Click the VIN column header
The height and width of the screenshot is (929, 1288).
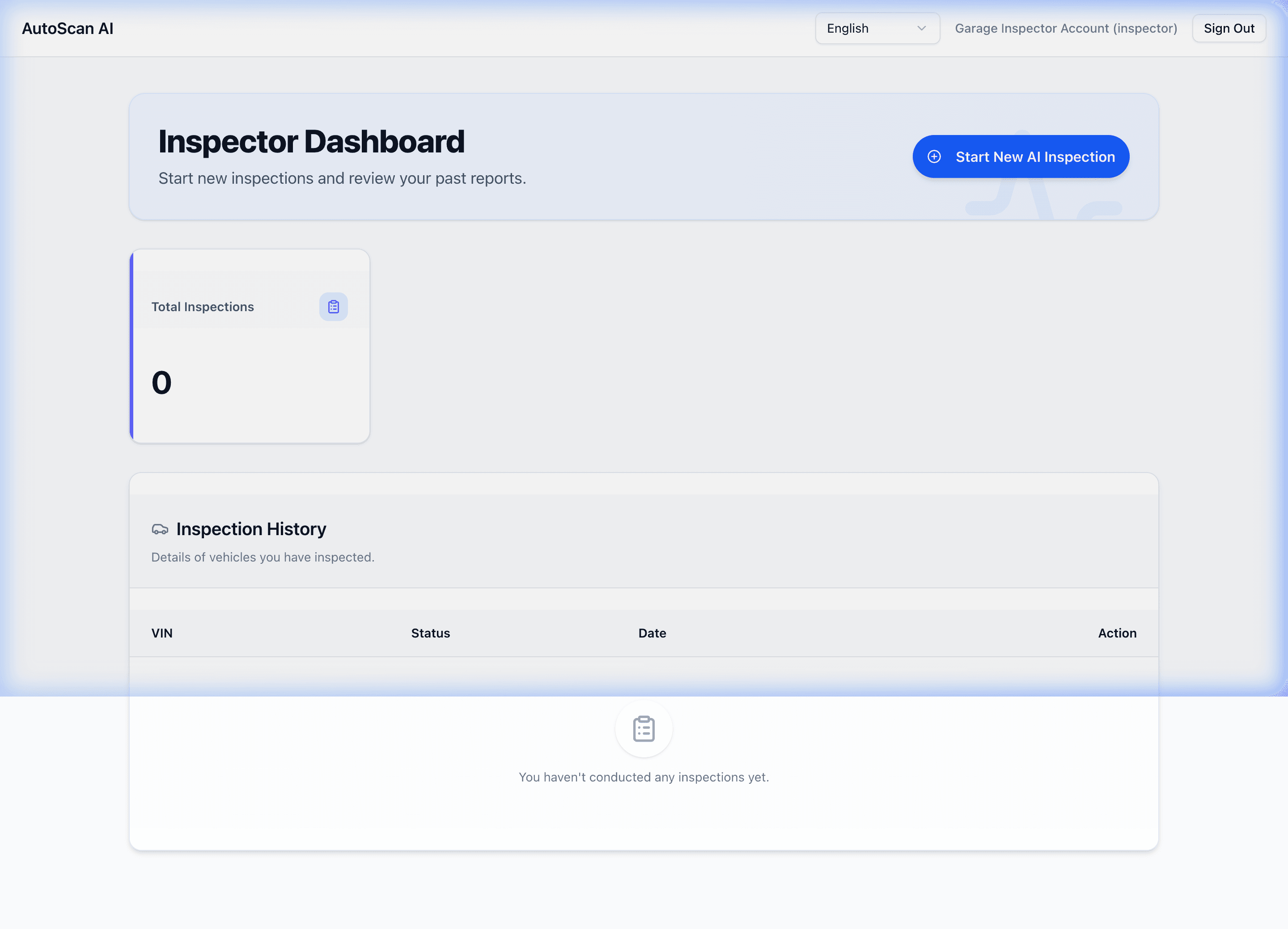(162, 633)
